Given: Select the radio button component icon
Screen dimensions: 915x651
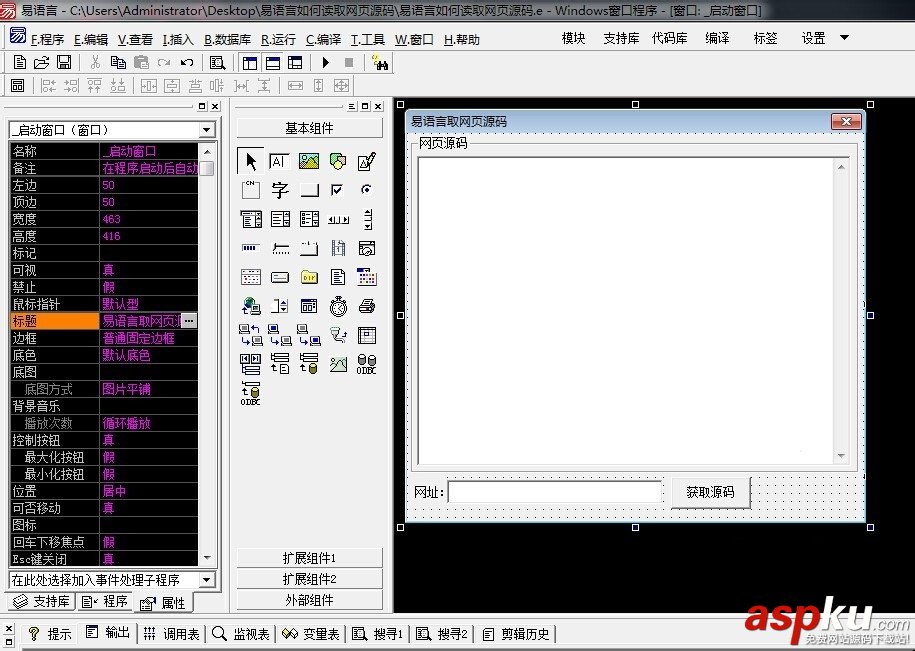Looking at the screenshot, I should pyautogui.click(x=366, y=190).
